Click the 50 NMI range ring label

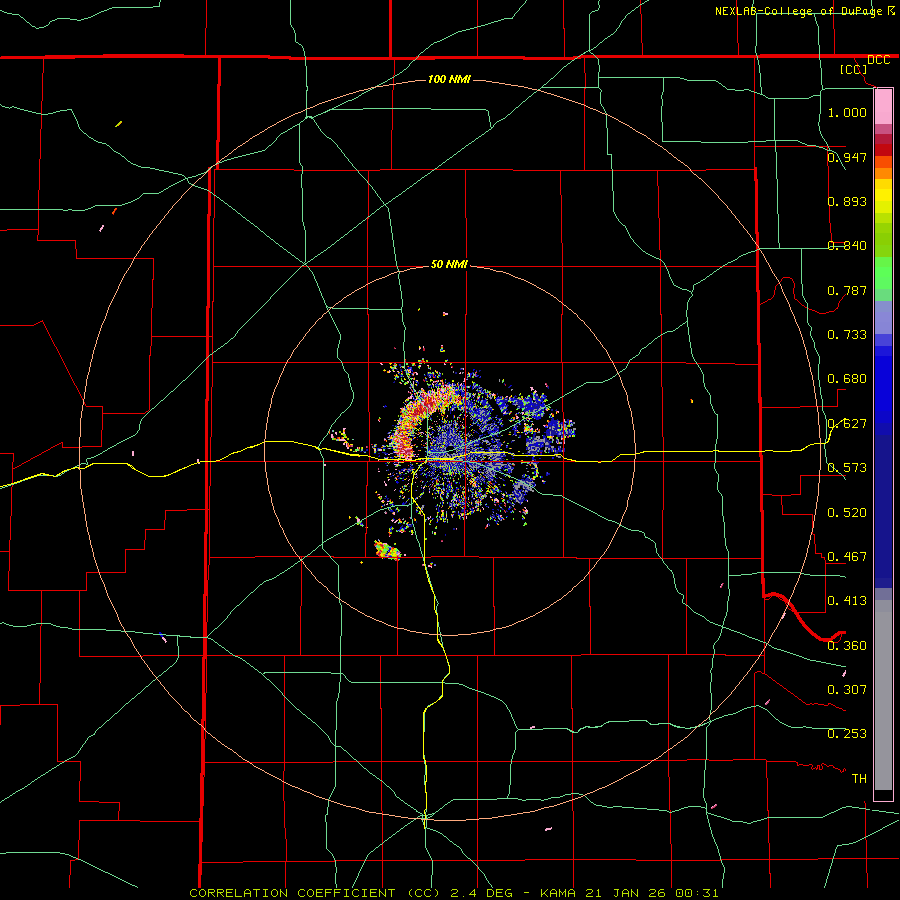pyautogui.click(x=449, y=264)
